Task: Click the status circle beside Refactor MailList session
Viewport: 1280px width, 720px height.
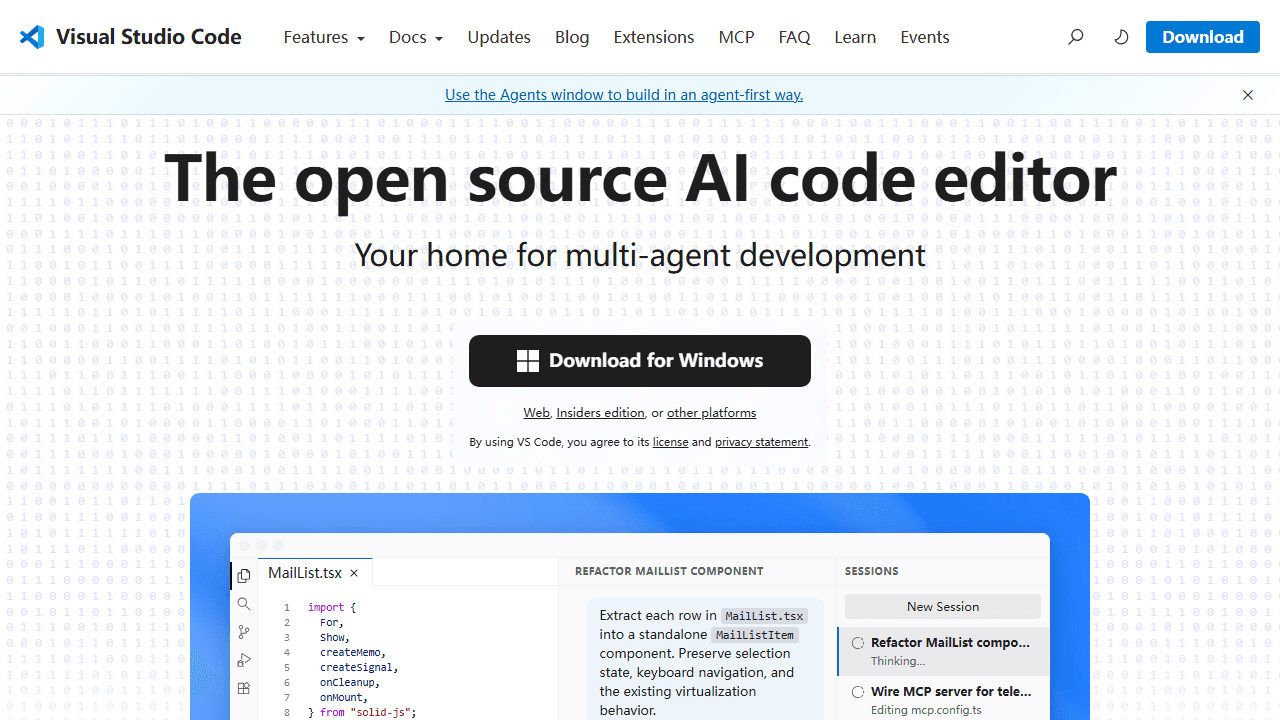Action: coord(858,643)
